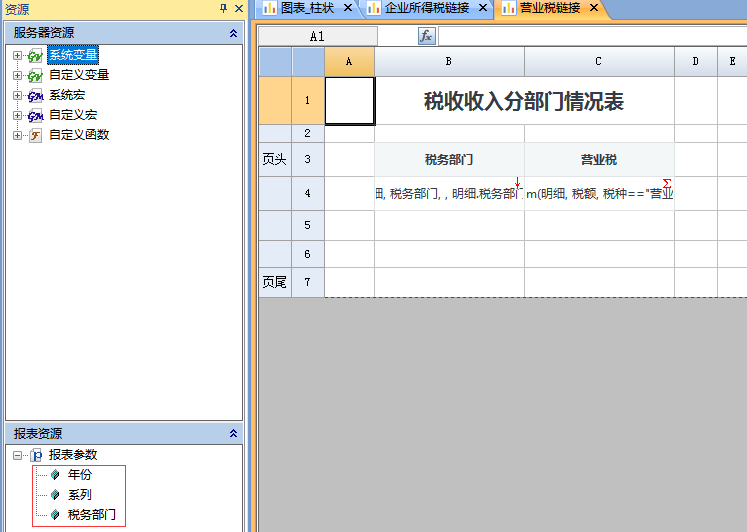Collapse the 服务器资源 section
The width and height of the screenshot is (747, 532).
coord(233,33)
